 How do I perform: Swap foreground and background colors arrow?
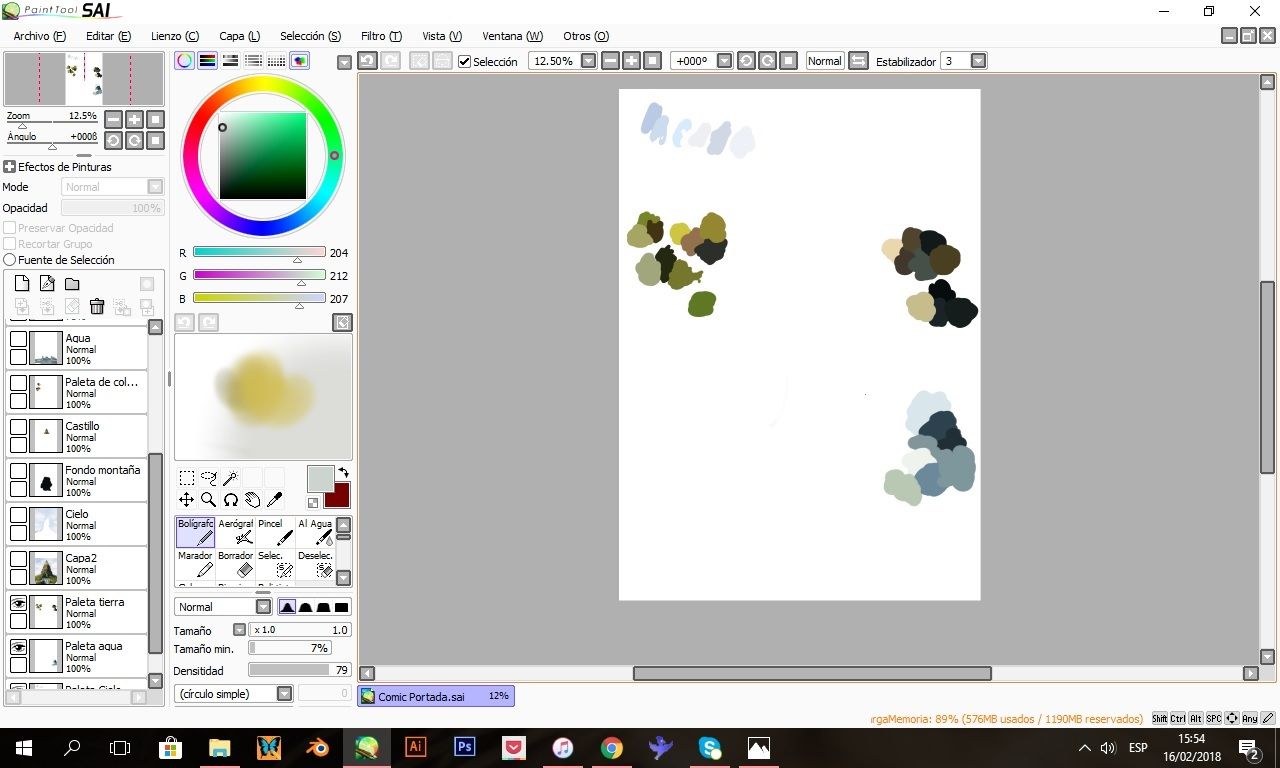[x=343, y=473]
